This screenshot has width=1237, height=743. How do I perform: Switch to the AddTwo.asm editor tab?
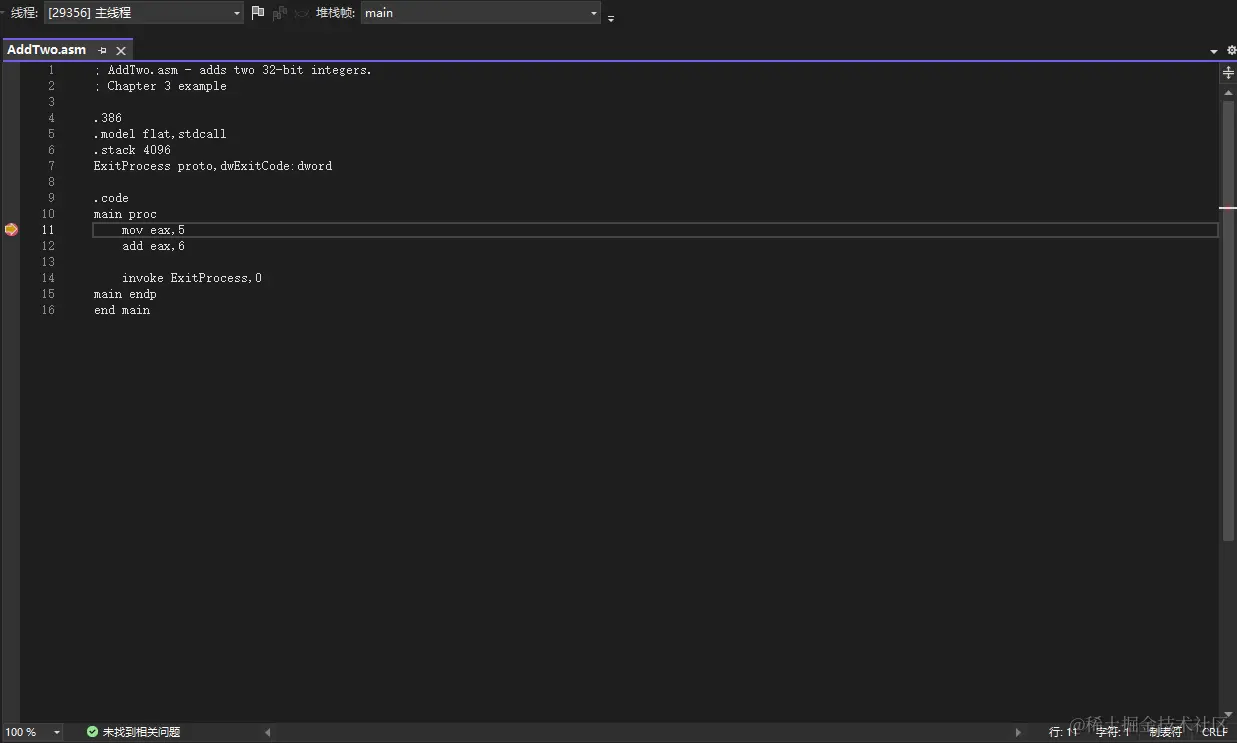[47, 49]
